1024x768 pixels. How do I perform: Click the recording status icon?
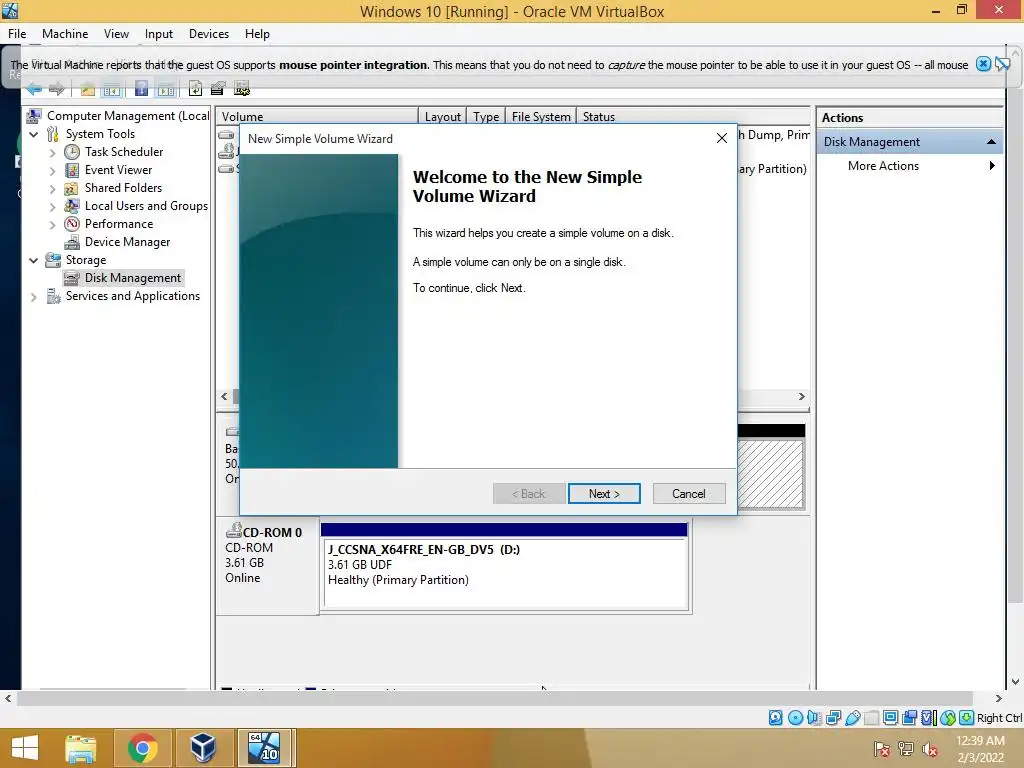[909, 718]
